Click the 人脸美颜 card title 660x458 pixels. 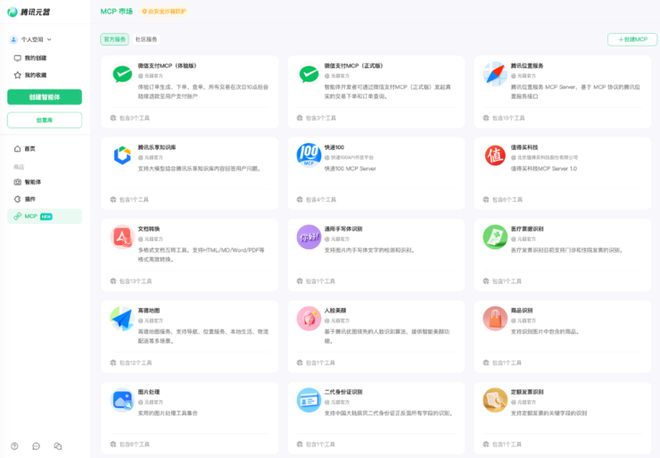335,311
